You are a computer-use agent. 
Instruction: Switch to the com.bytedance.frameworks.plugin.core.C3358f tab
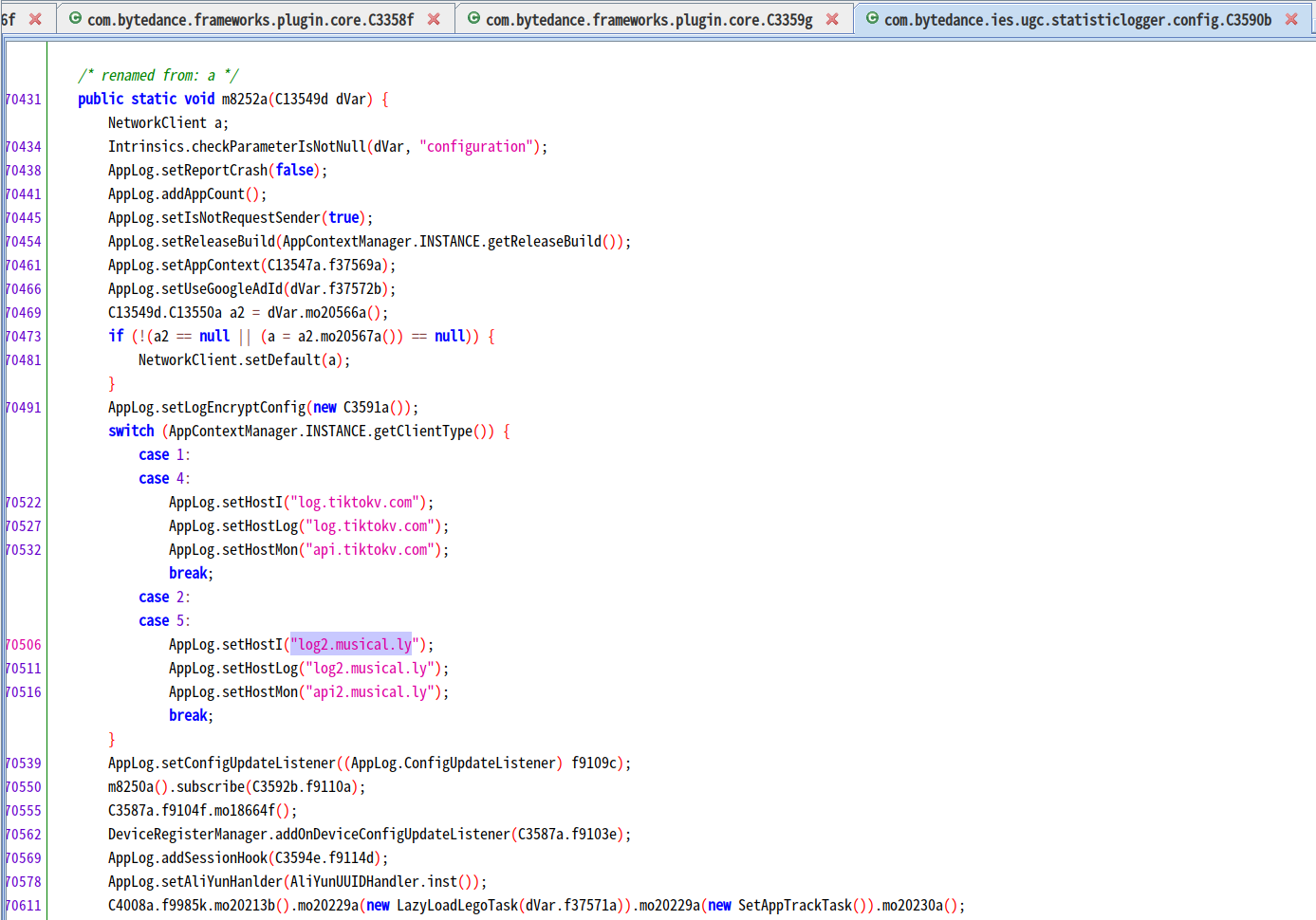tap(250, 20)
